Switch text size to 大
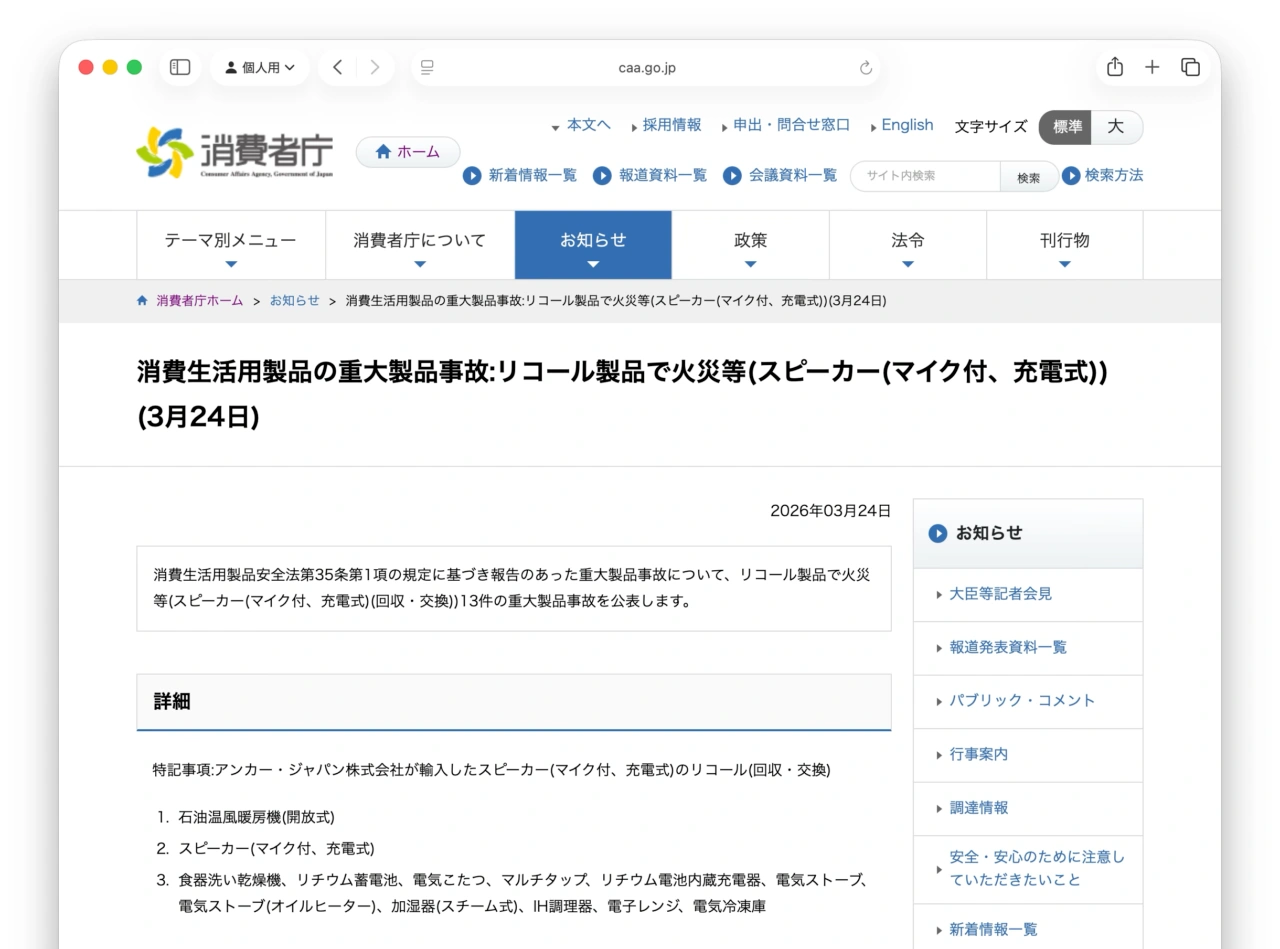 [x=1117, y=127]
